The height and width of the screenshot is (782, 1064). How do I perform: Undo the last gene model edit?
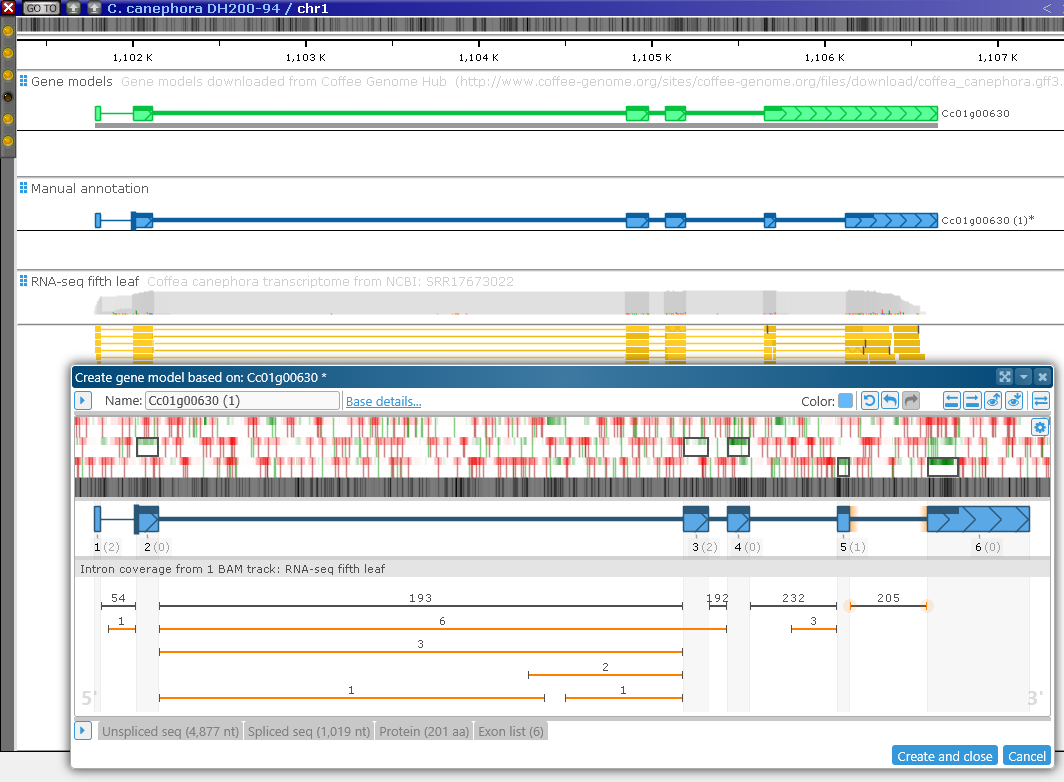click(889, 401)
